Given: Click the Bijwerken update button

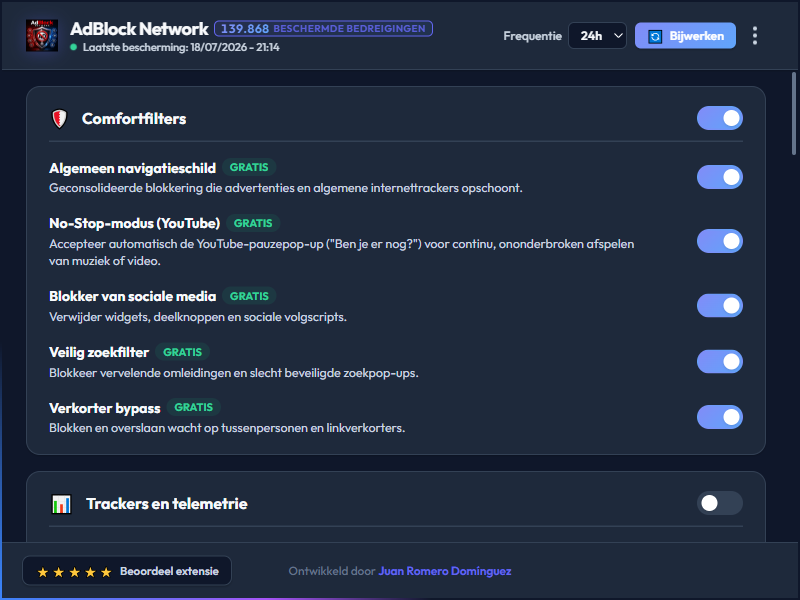Looking at the screenshot, I should pos(685,36).
